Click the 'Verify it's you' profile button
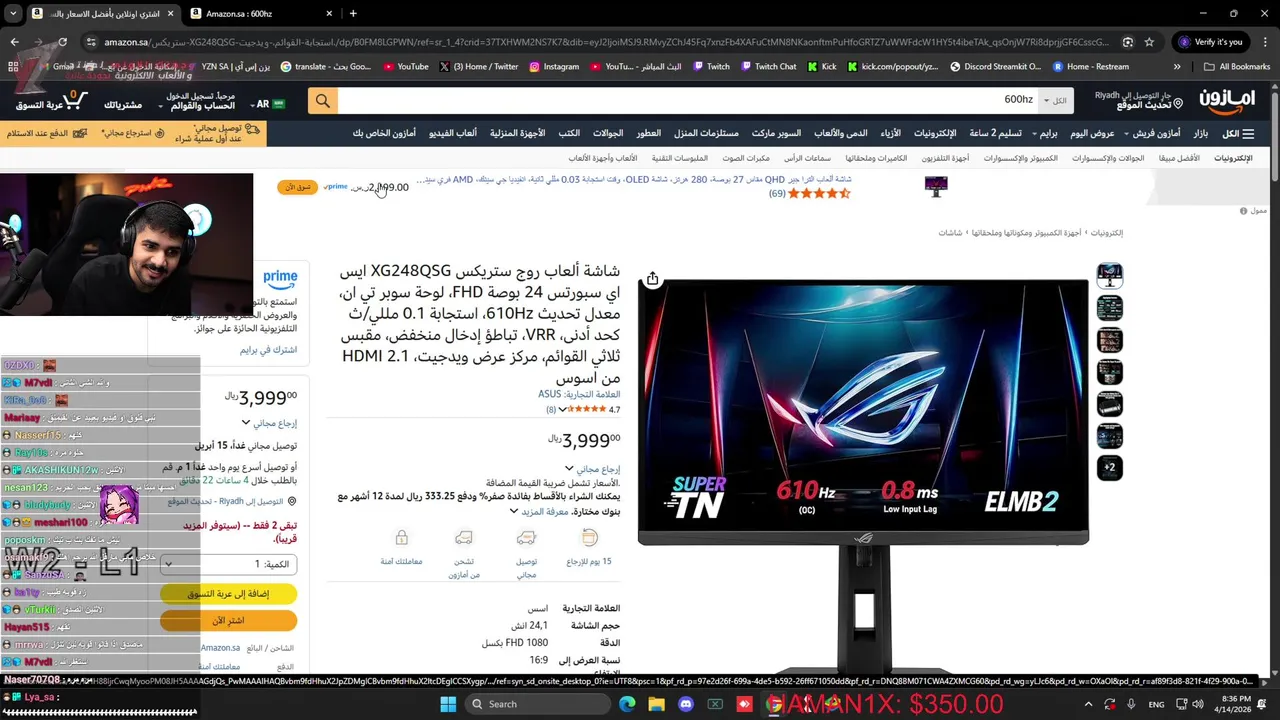The width and height of the screenshot is (1280, 720). point(1210,42)
